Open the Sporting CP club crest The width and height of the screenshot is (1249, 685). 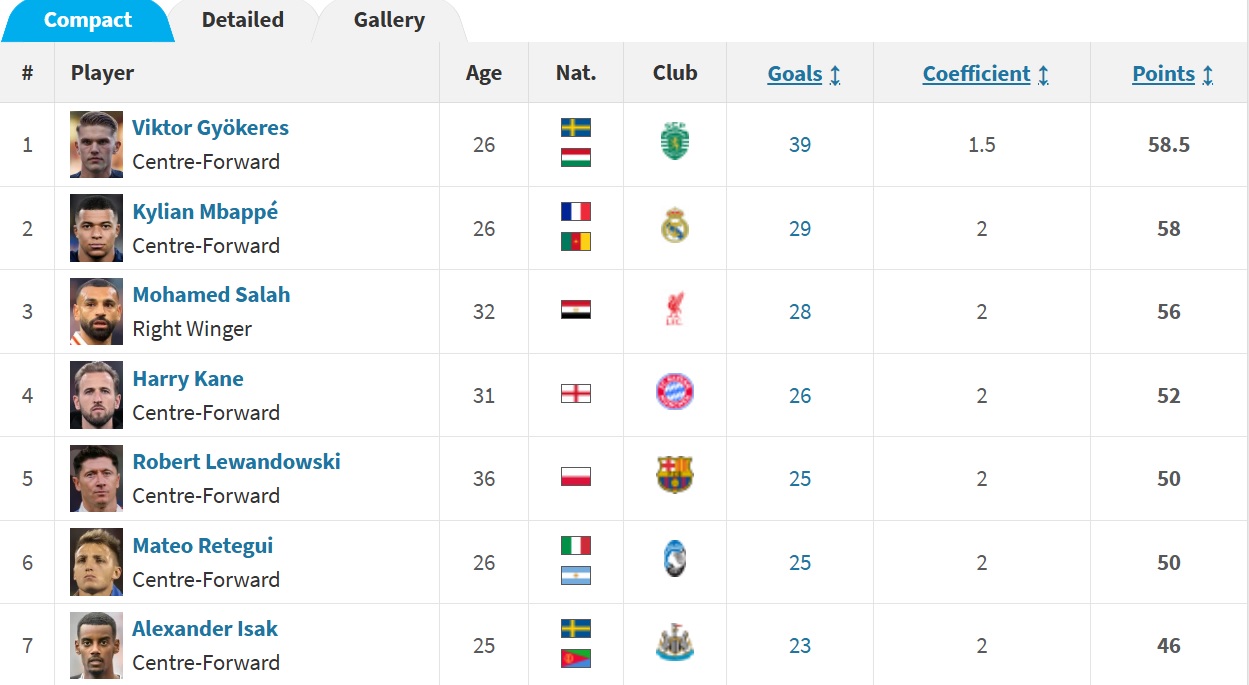click(x=675, y=141)
